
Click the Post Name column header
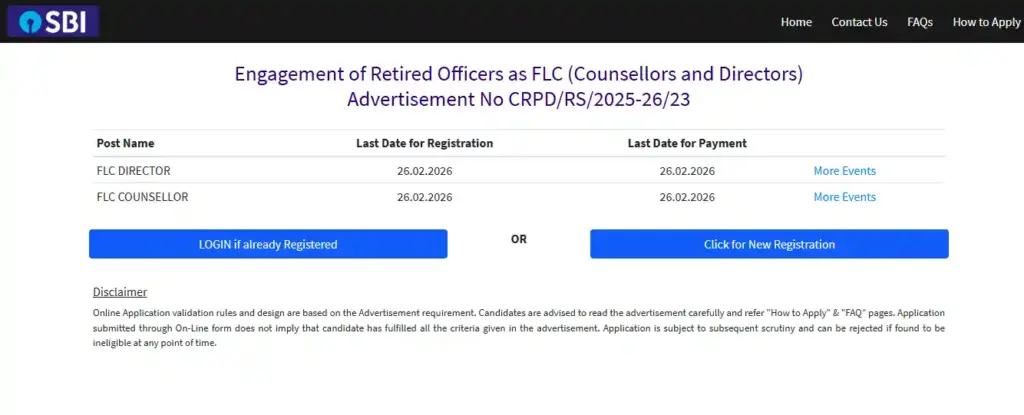tap(125, 143)
